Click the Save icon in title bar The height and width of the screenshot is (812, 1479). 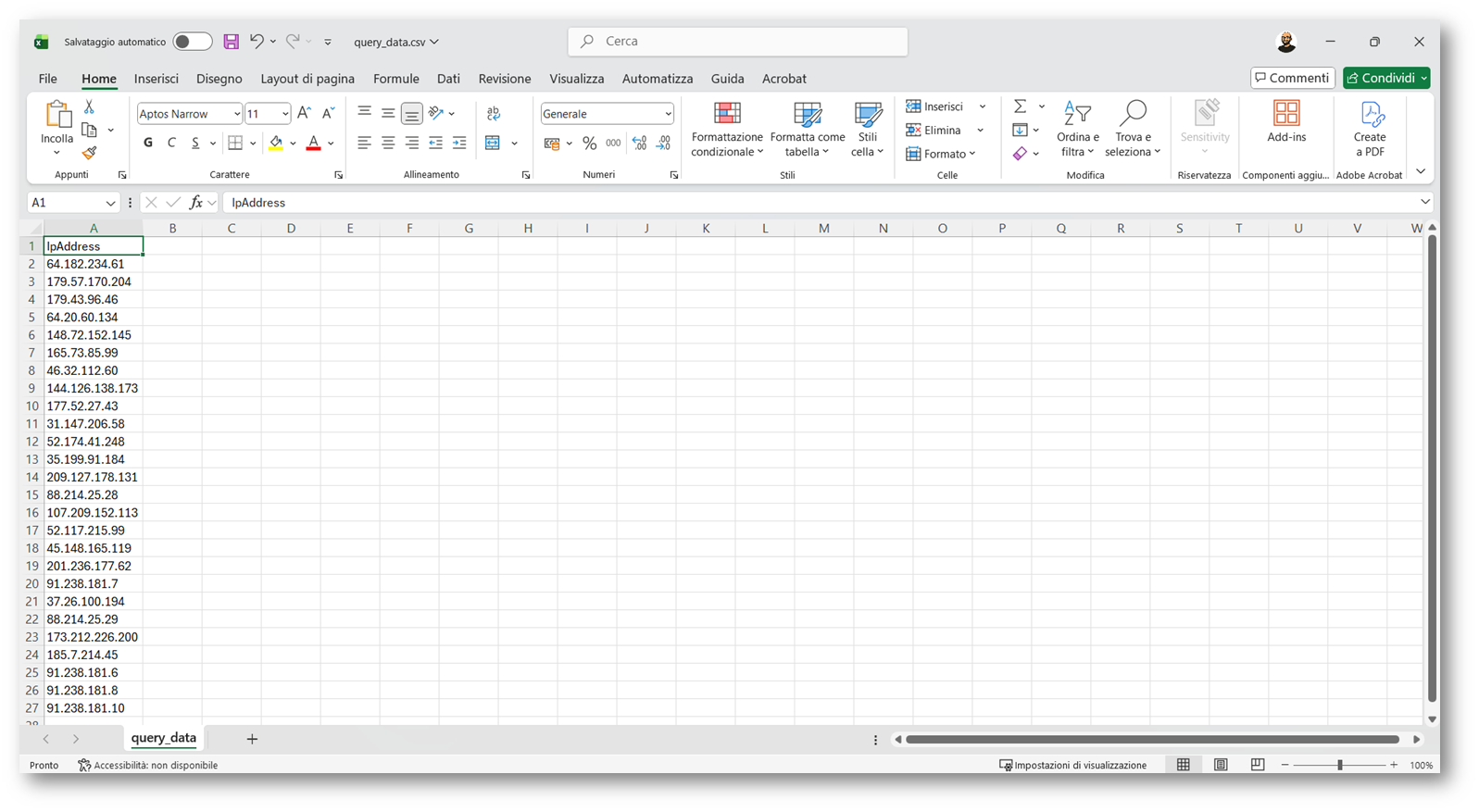point(232,42)
